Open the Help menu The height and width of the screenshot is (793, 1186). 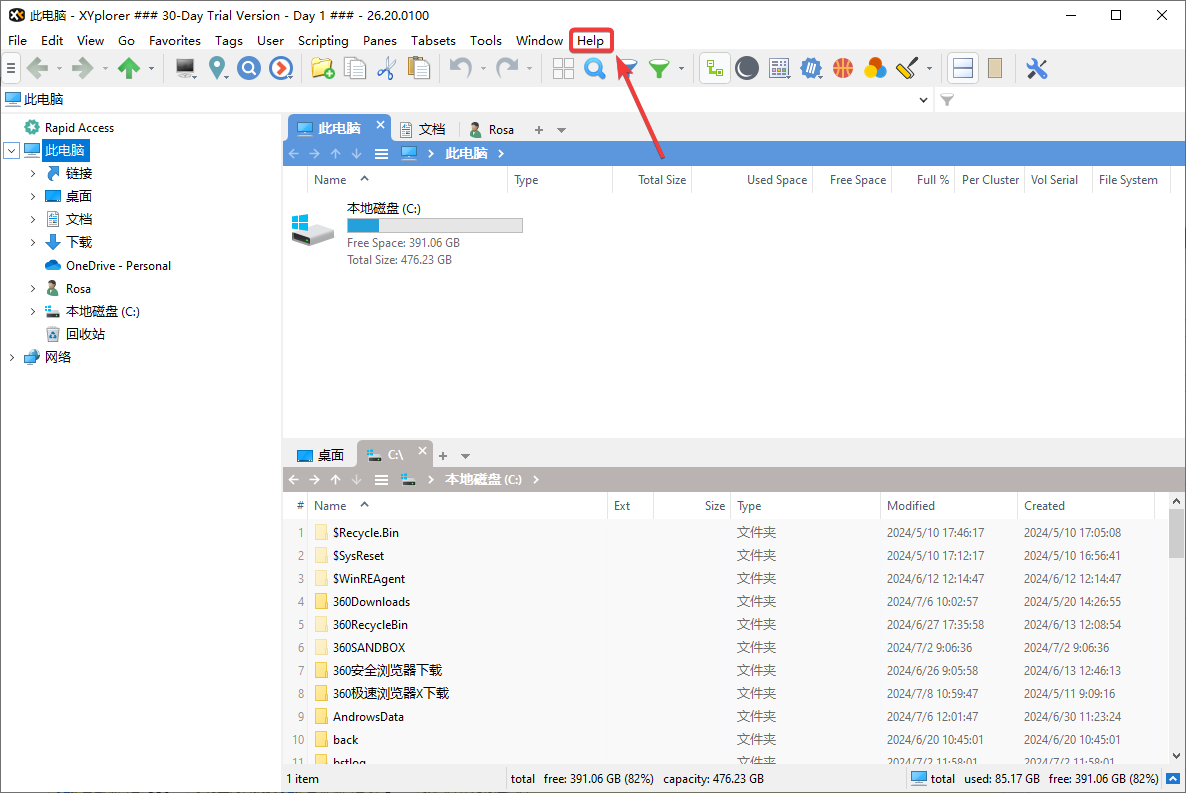[x=590, y=41]
